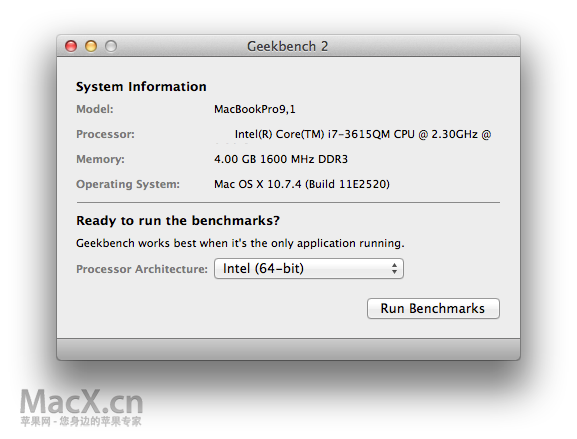Click the Run Benchmarks button
This screenshot has height=439, width=577.
coord(433,308)
